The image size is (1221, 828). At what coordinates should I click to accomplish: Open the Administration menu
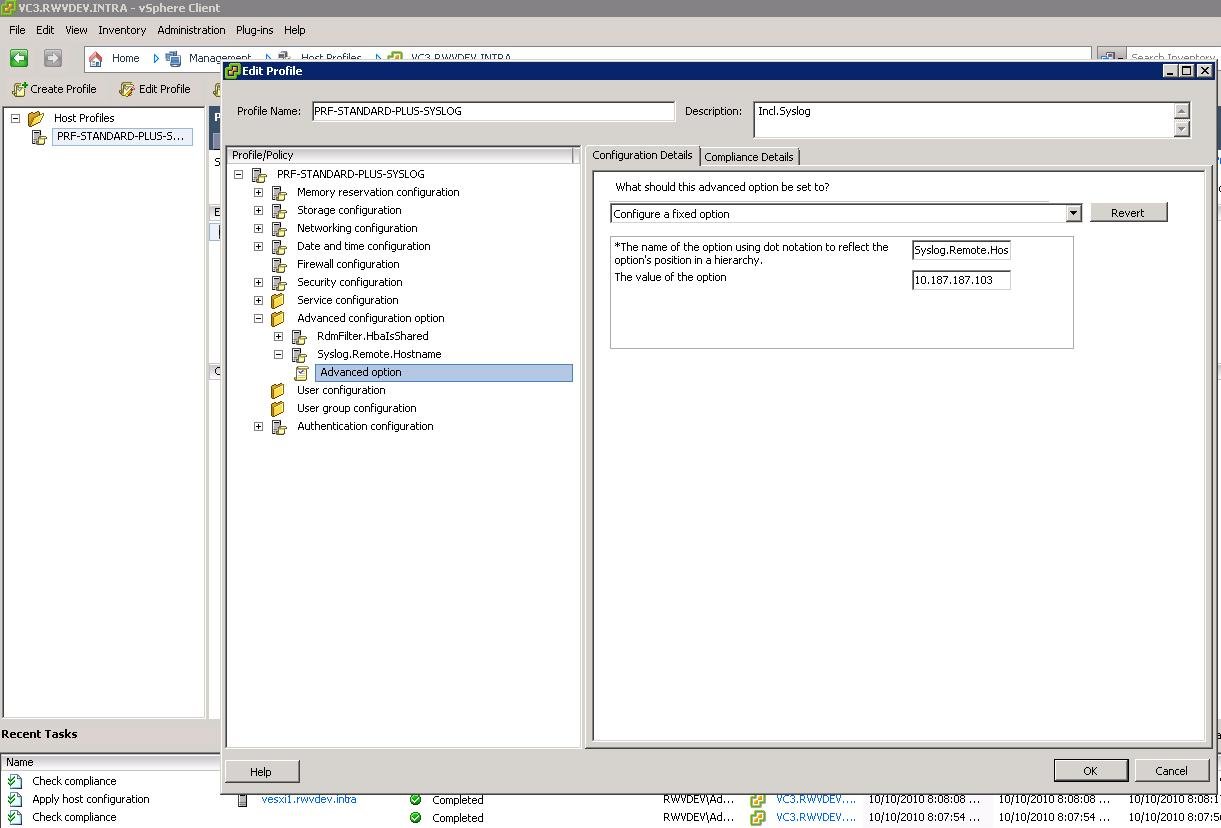tap(191, 30)
